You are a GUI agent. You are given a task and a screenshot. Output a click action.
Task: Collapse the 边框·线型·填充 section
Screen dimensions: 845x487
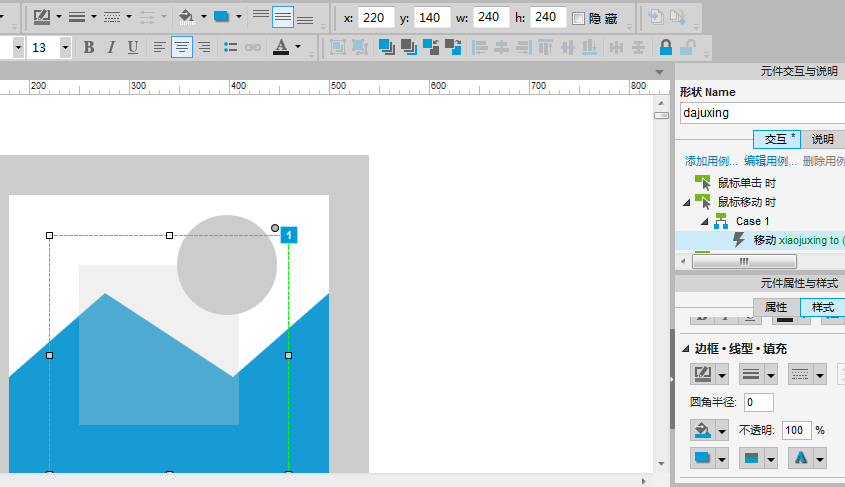coord(685,349)
